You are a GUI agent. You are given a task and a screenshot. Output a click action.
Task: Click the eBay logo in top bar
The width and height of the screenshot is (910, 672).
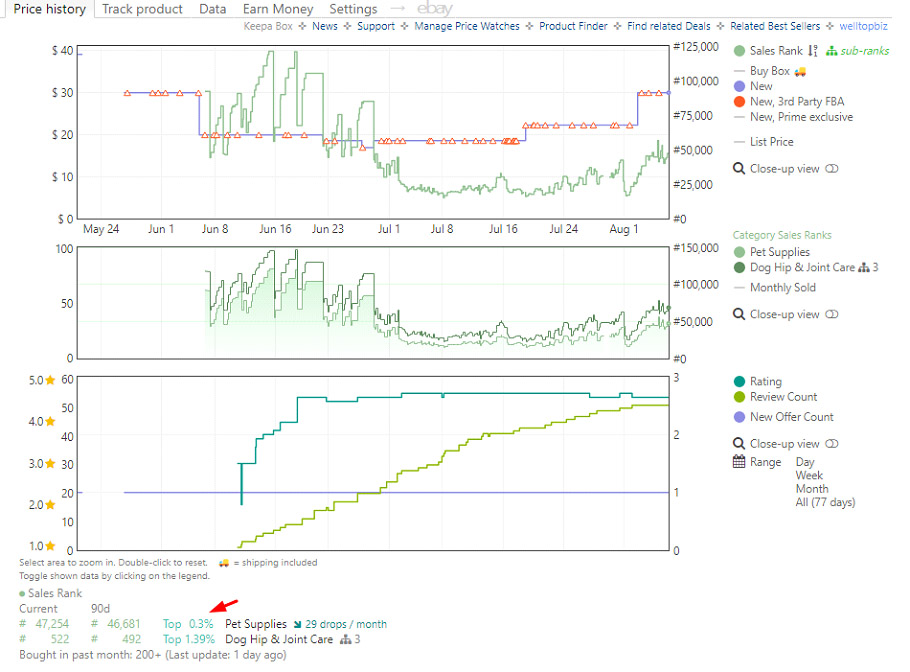(x=434, y=9)
